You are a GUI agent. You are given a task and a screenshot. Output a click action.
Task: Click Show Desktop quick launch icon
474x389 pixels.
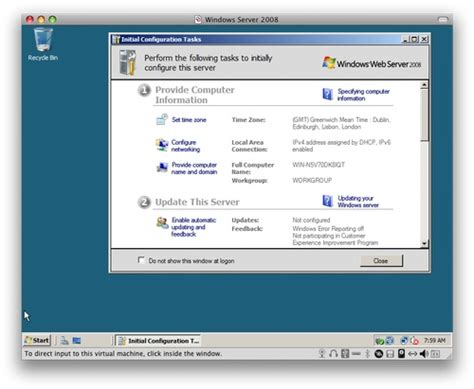(x=77, y=340)
